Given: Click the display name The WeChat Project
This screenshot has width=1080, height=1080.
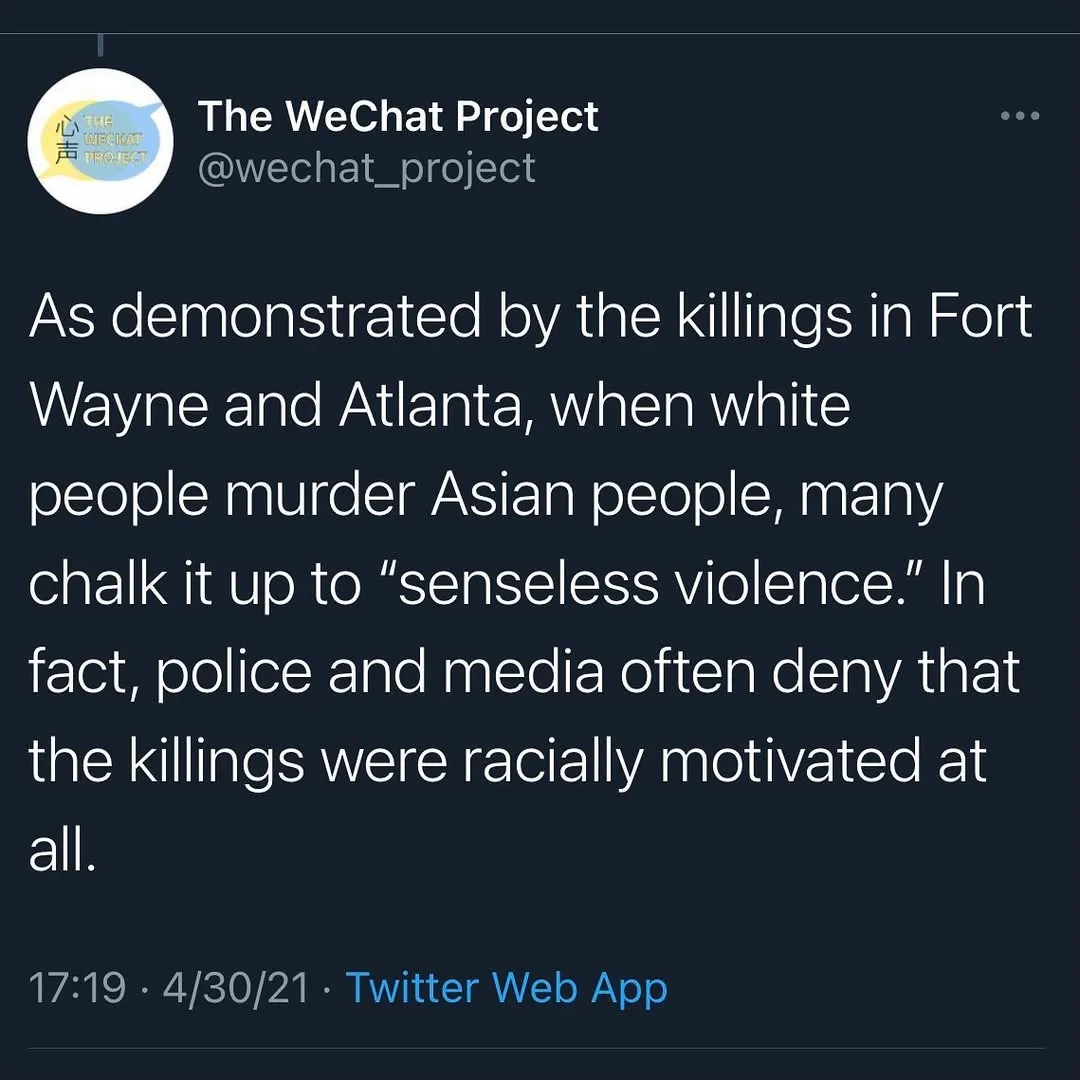Looking at the screenshot, I should coord(398,116).
